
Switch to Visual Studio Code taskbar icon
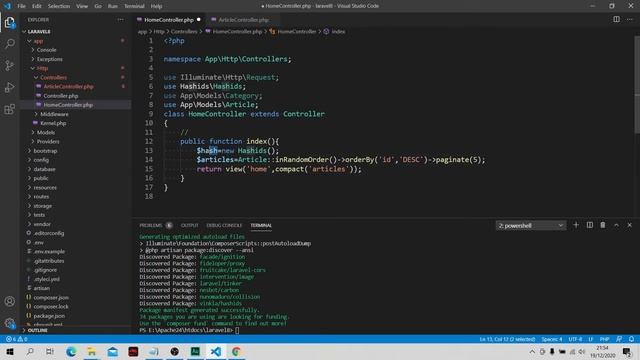point(216,351)
